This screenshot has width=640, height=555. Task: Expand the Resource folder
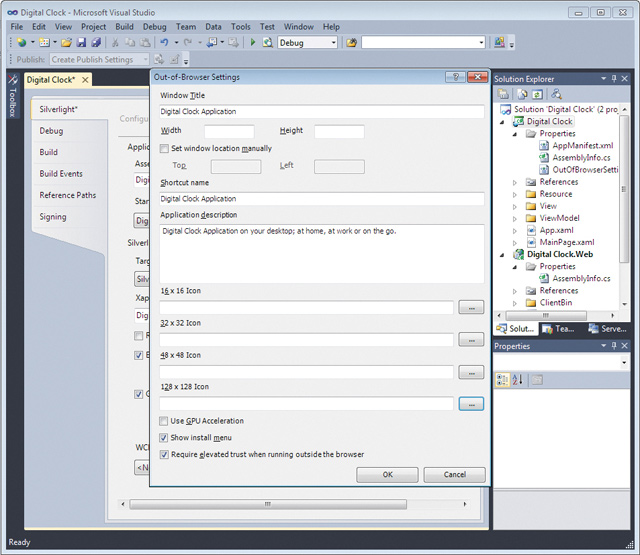point(515,194)
